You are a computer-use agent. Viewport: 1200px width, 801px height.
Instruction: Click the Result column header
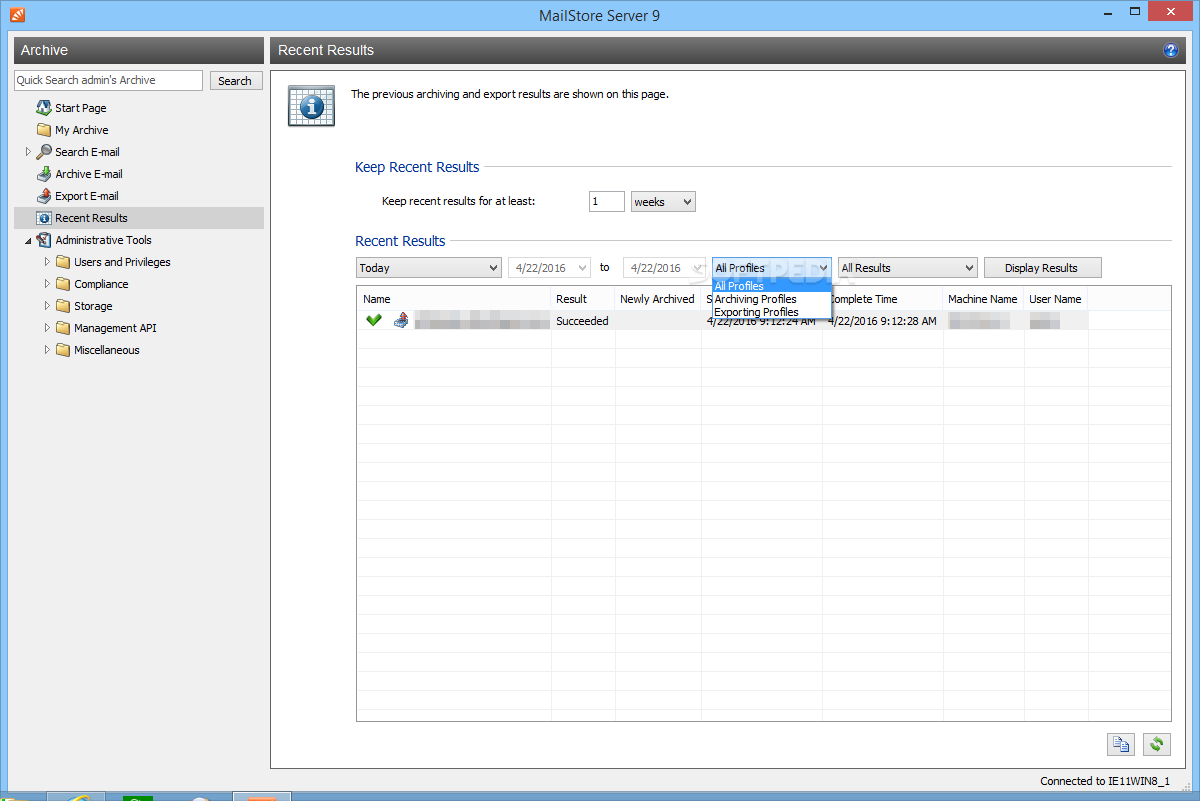click(583, 299)
